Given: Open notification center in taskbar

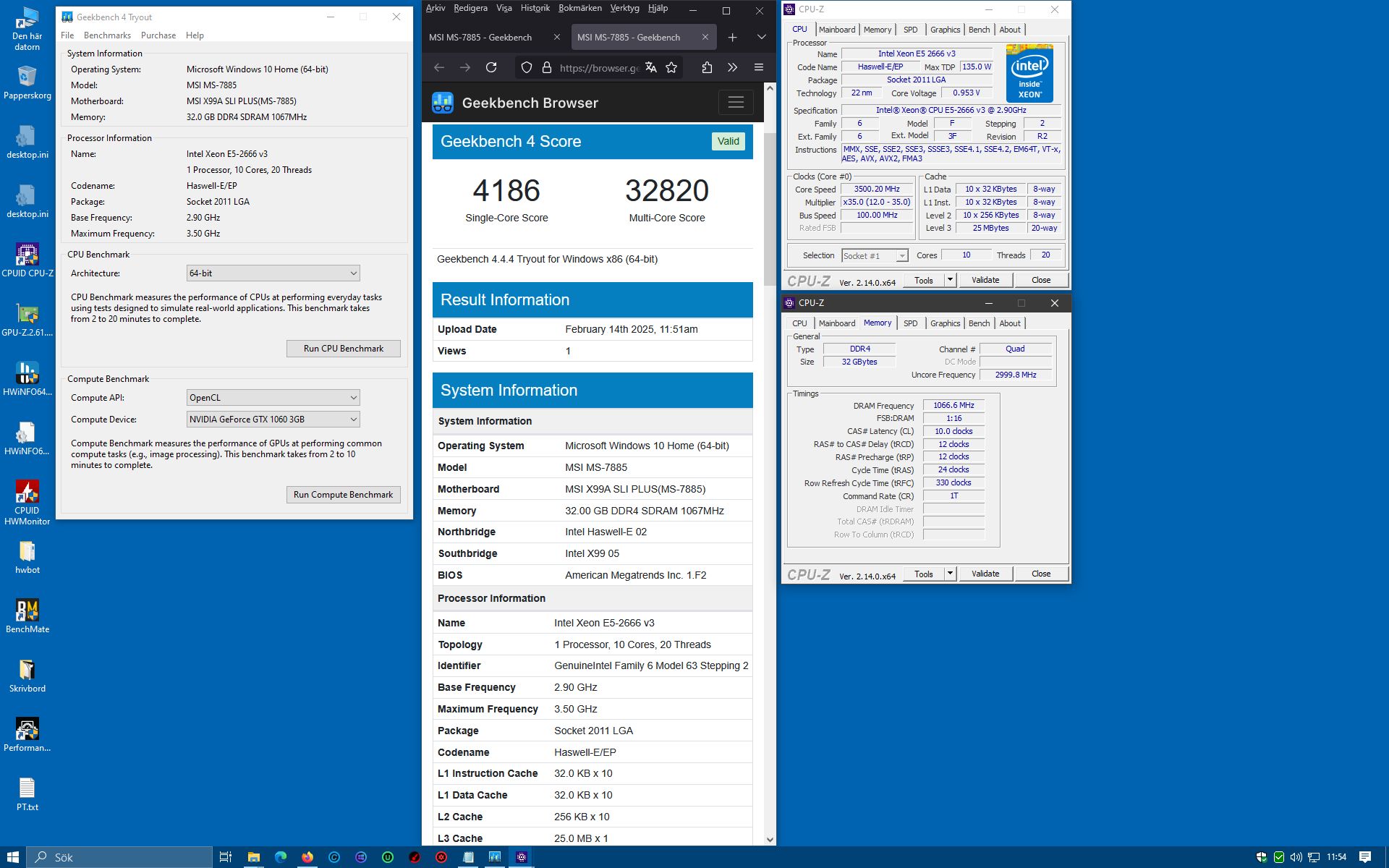Looking at the screenshot, I should click(x=1365, y=857).
